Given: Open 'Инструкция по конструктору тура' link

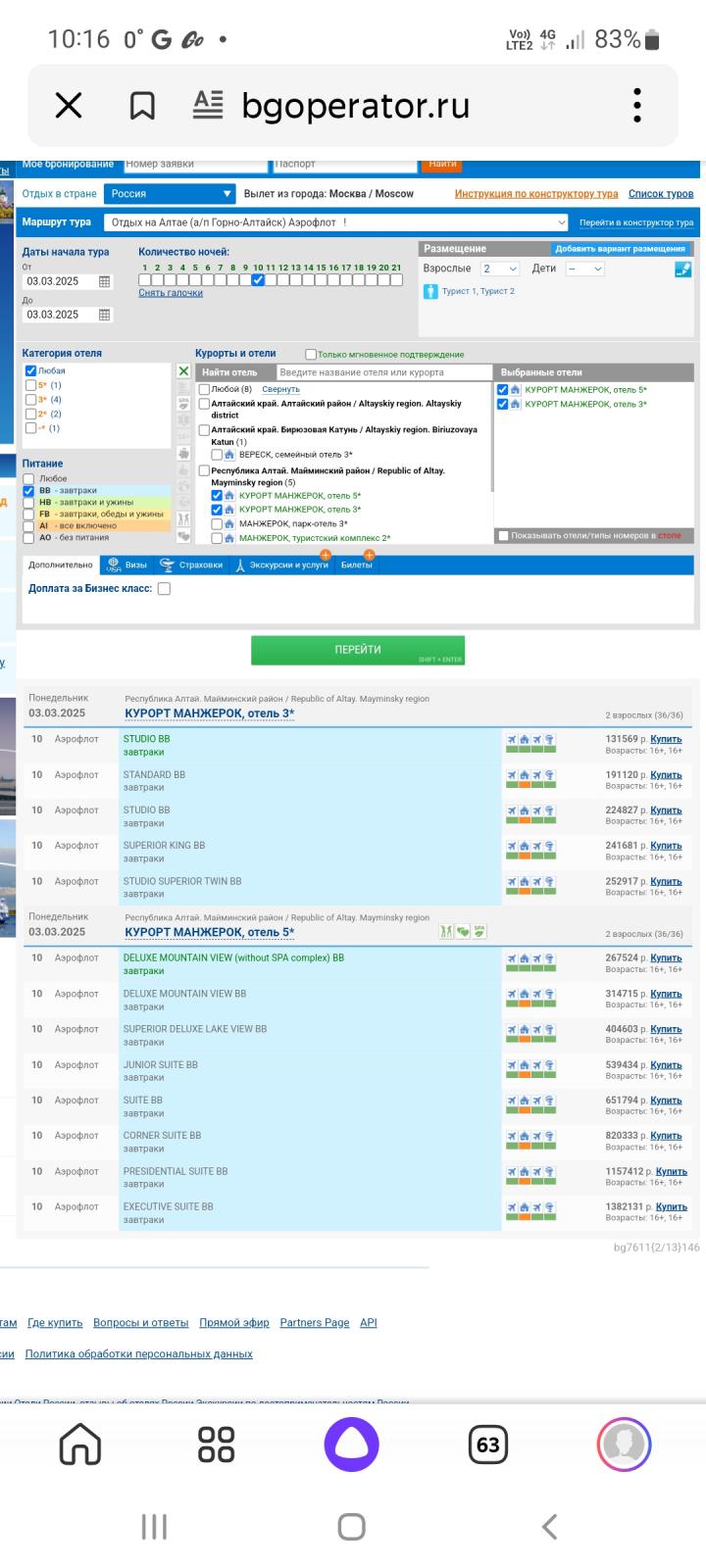Looking at the screenshot, I should coord(536,194).
